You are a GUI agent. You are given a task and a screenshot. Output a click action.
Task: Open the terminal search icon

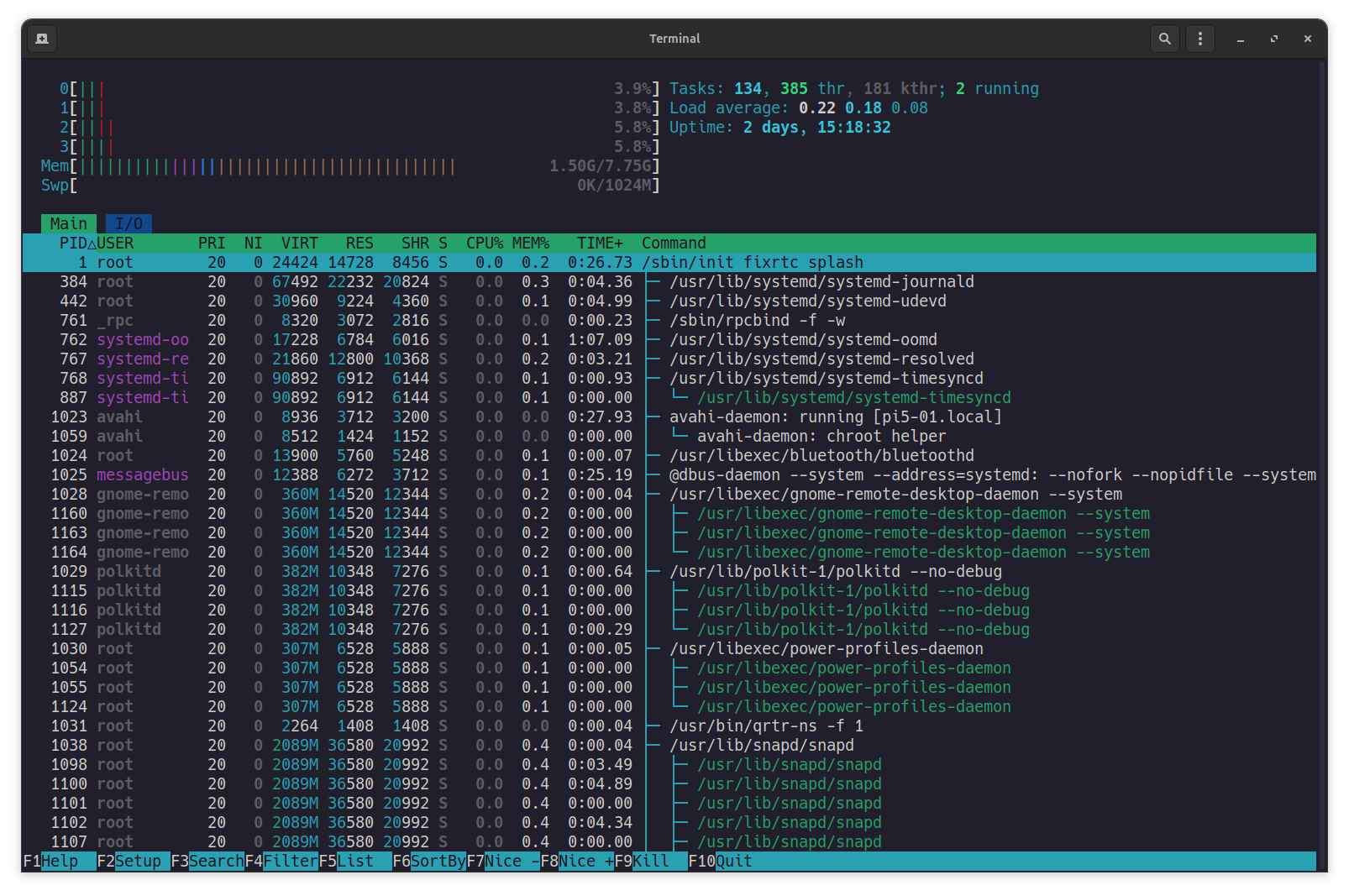tap(1164, 39)
